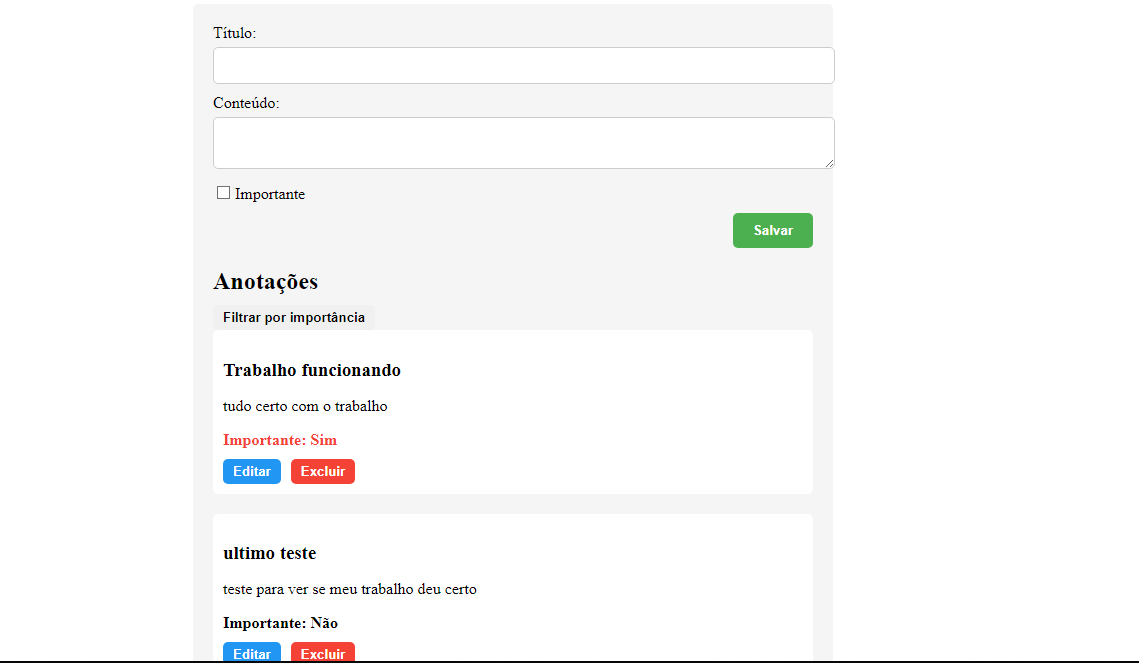This screenshot has width=1139, height=663.
Task: Click Excluir on Trabalho funcionando note
Action: 322,471
